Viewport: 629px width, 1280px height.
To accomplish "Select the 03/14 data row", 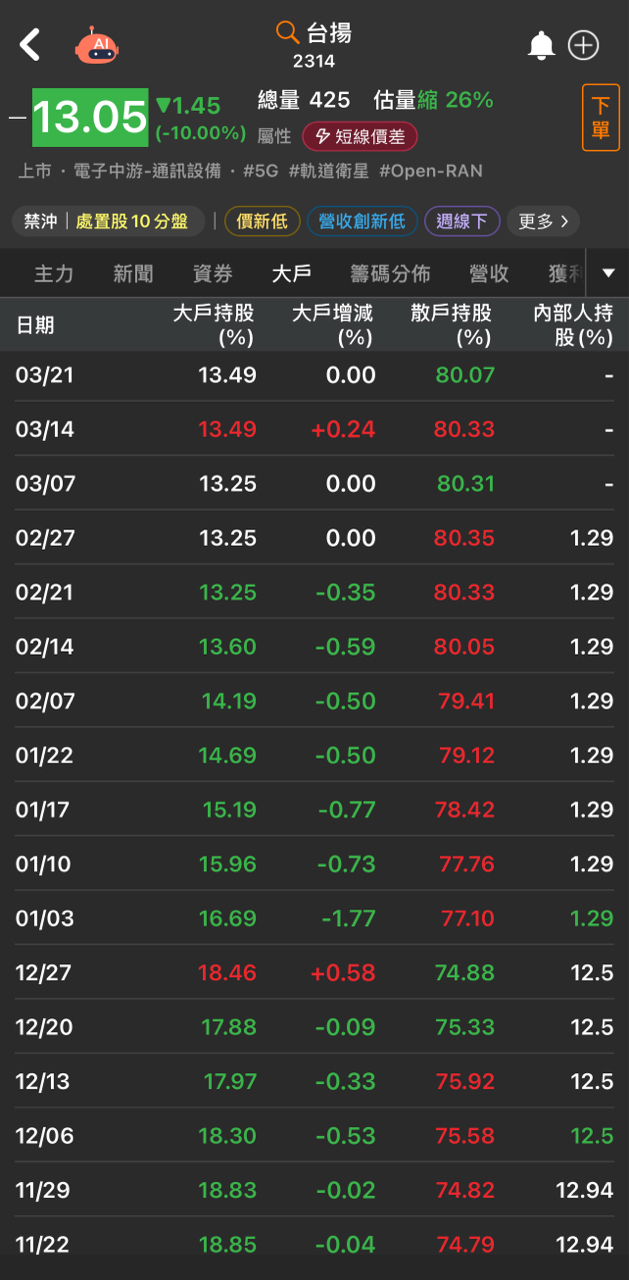I will [314, 429].
